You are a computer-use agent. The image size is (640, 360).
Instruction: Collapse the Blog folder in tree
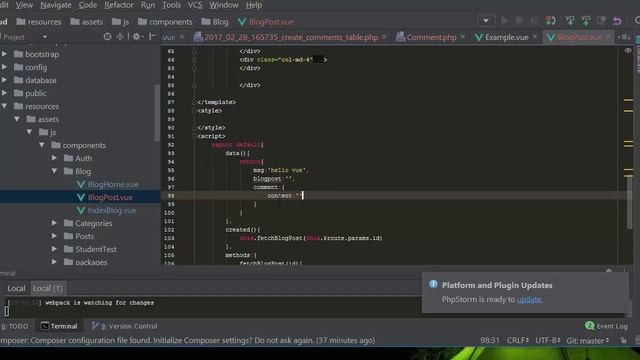pos(54,171)
